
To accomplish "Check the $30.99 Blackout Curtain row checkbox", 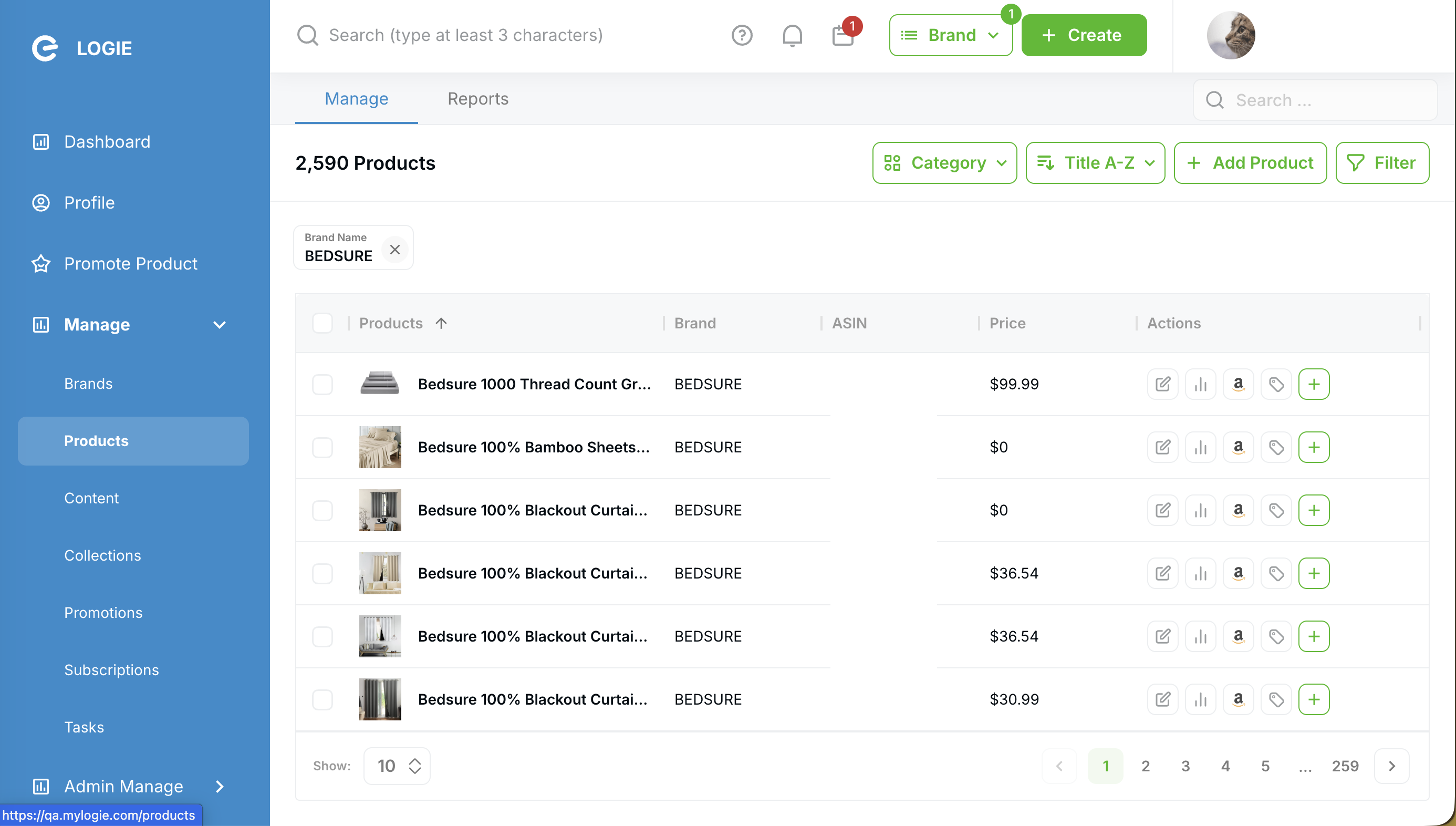I will (323, 699).
